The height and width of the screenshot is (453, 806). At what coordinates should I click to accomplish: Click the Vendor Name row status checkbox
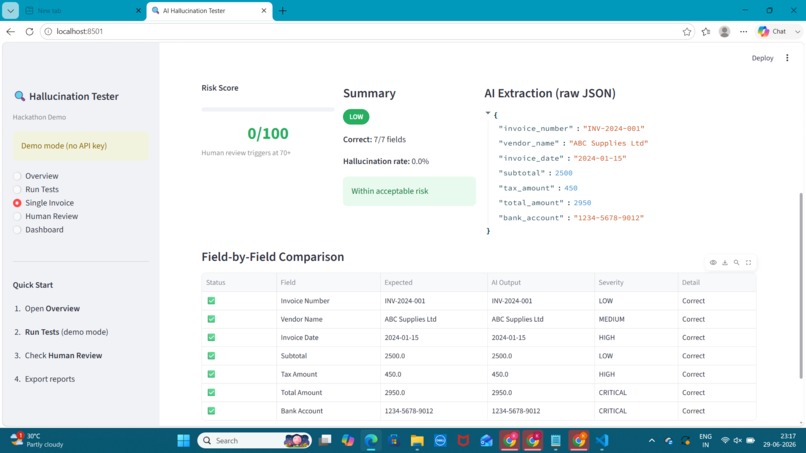click(211, 319)
